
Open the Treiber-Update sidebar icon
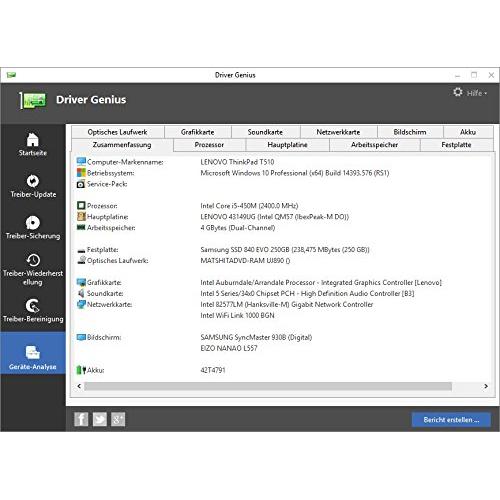[33, 181]
